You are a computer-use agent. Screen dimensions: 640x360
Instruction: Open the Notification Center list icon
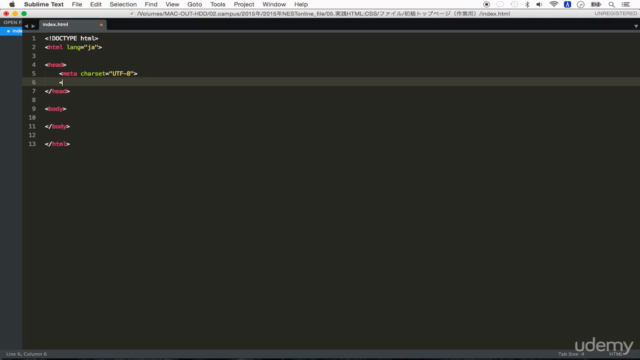tap(626, 4)
